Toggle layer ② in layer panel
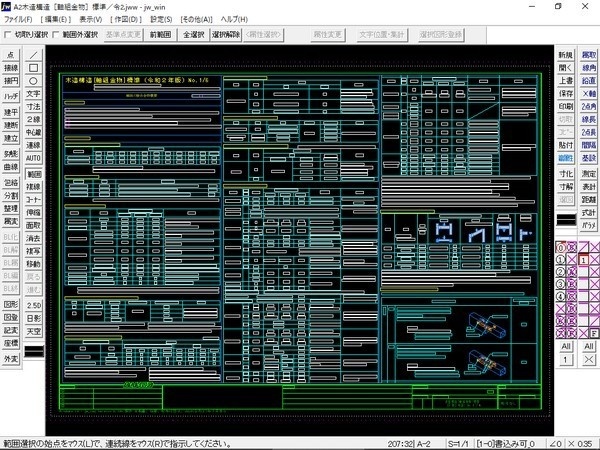The image size is (600, 450). click(x=560, y=272)
